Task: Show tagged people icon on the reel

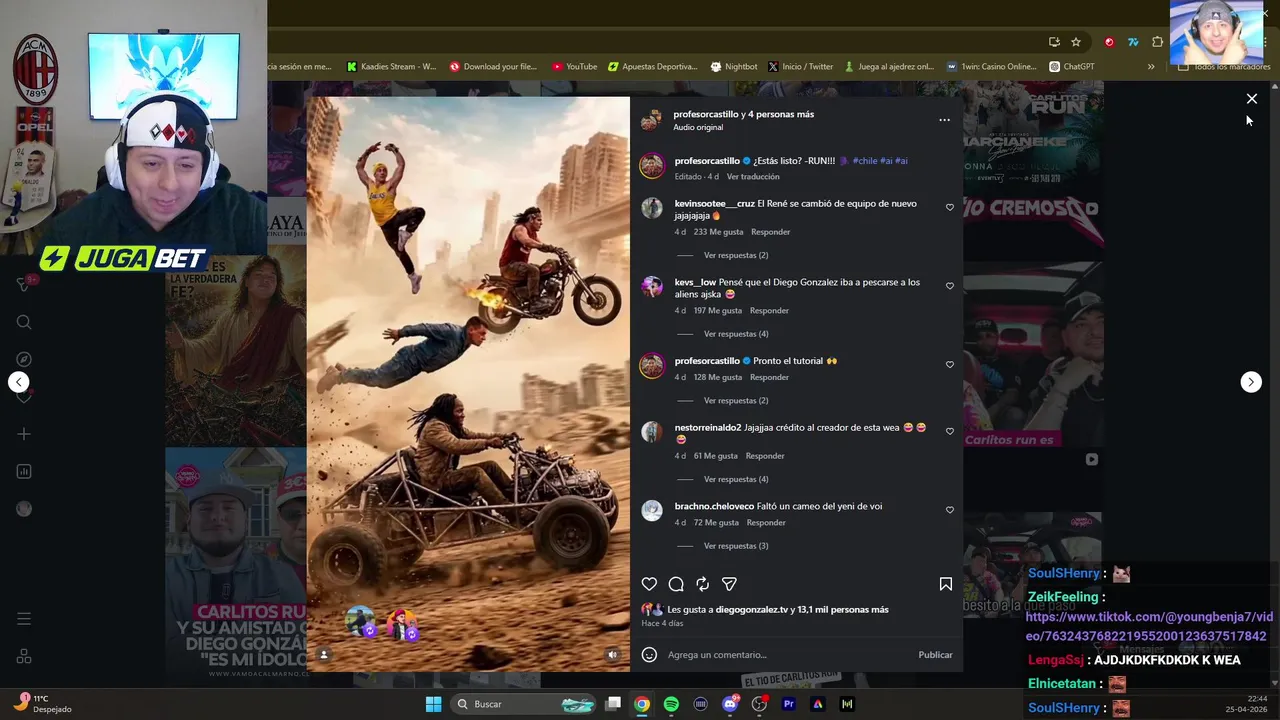Action: (324, 655)
